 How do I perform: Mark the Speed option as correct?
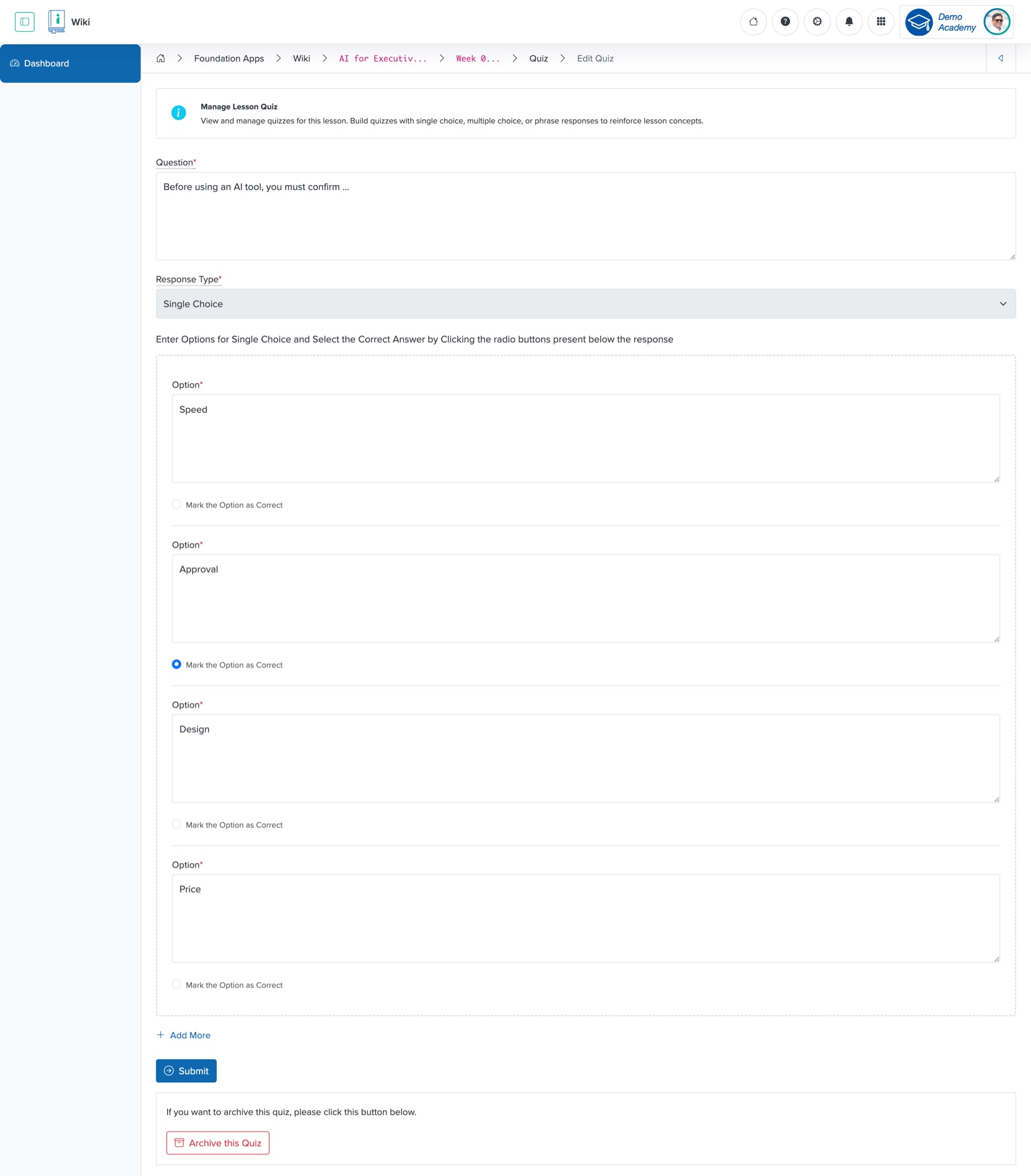point(177,504)
